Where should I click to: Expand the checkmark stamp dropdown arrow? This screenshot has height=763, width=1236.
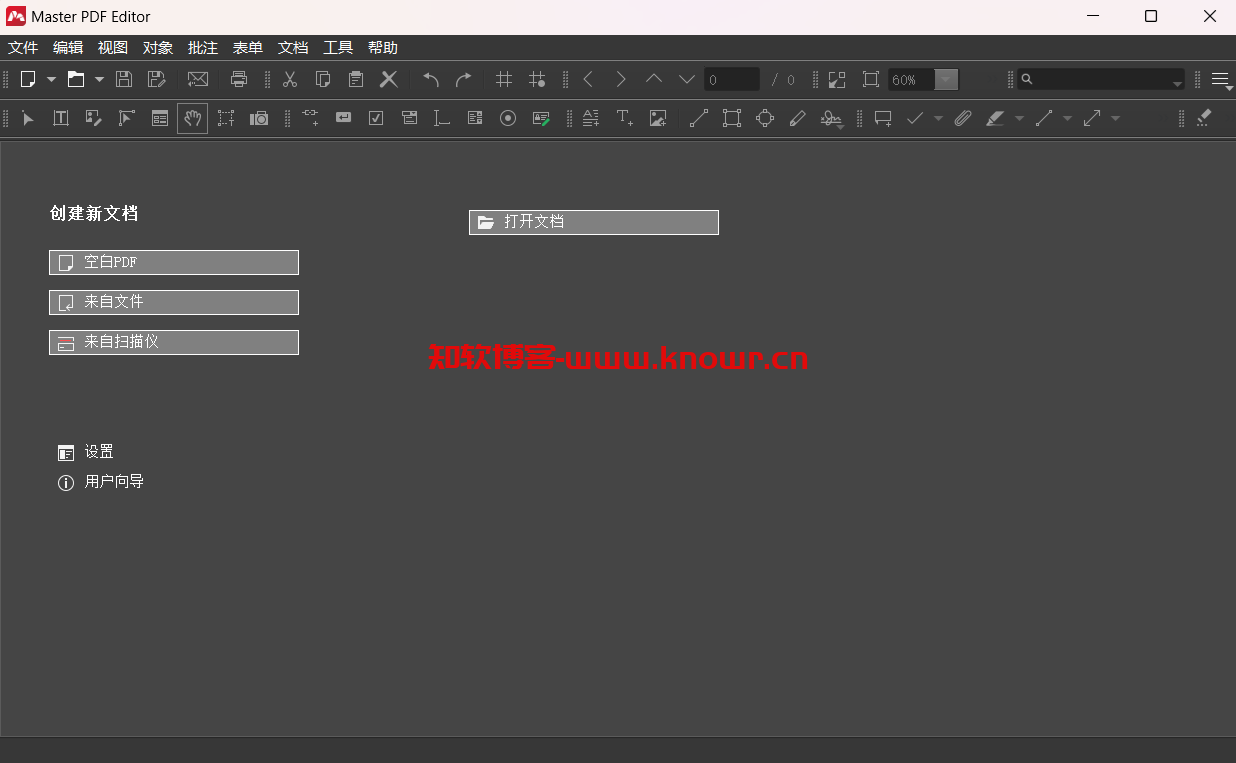point(938,118)
